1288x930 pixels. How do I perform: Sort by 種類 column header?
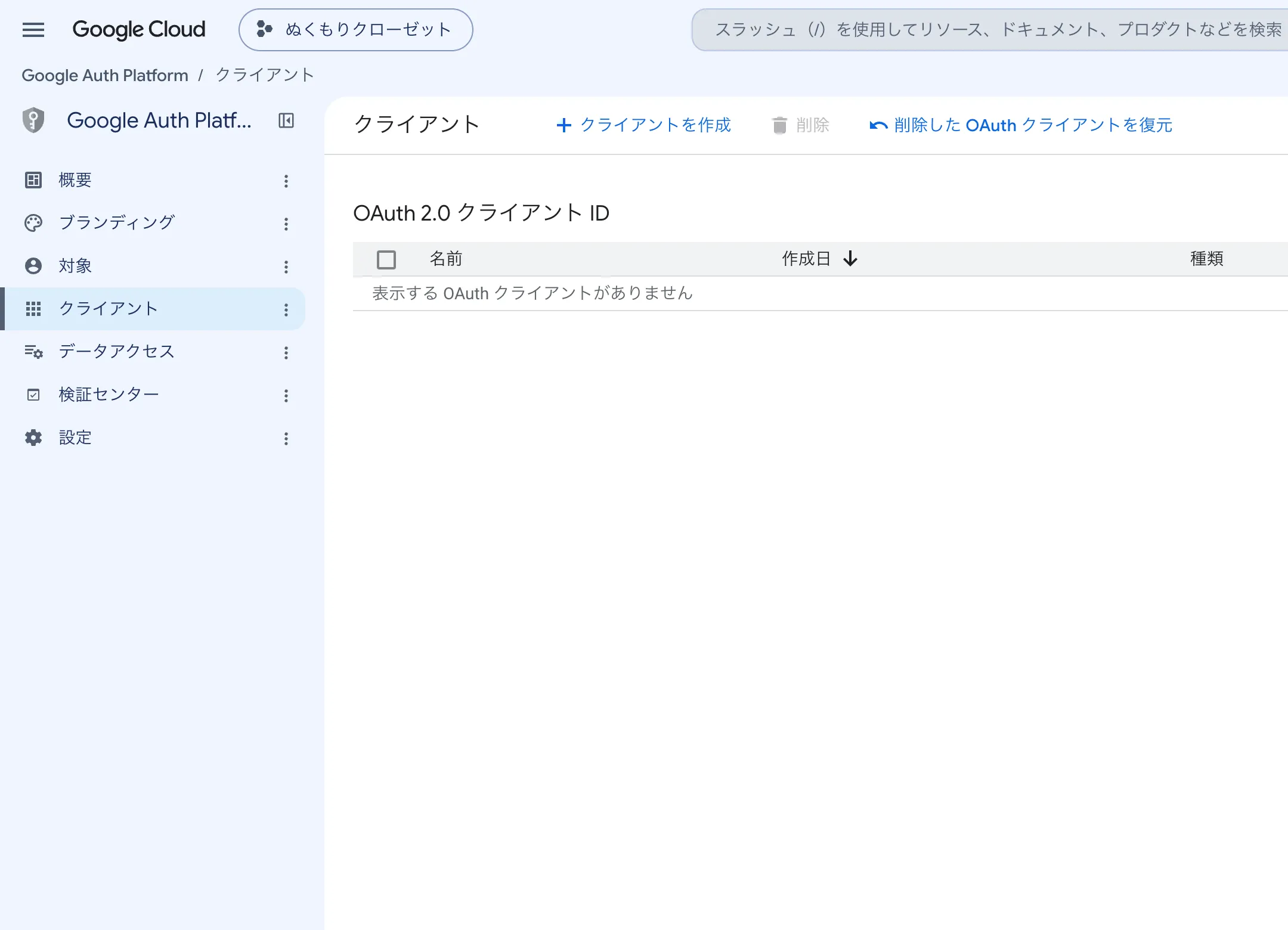point(1207,259)
